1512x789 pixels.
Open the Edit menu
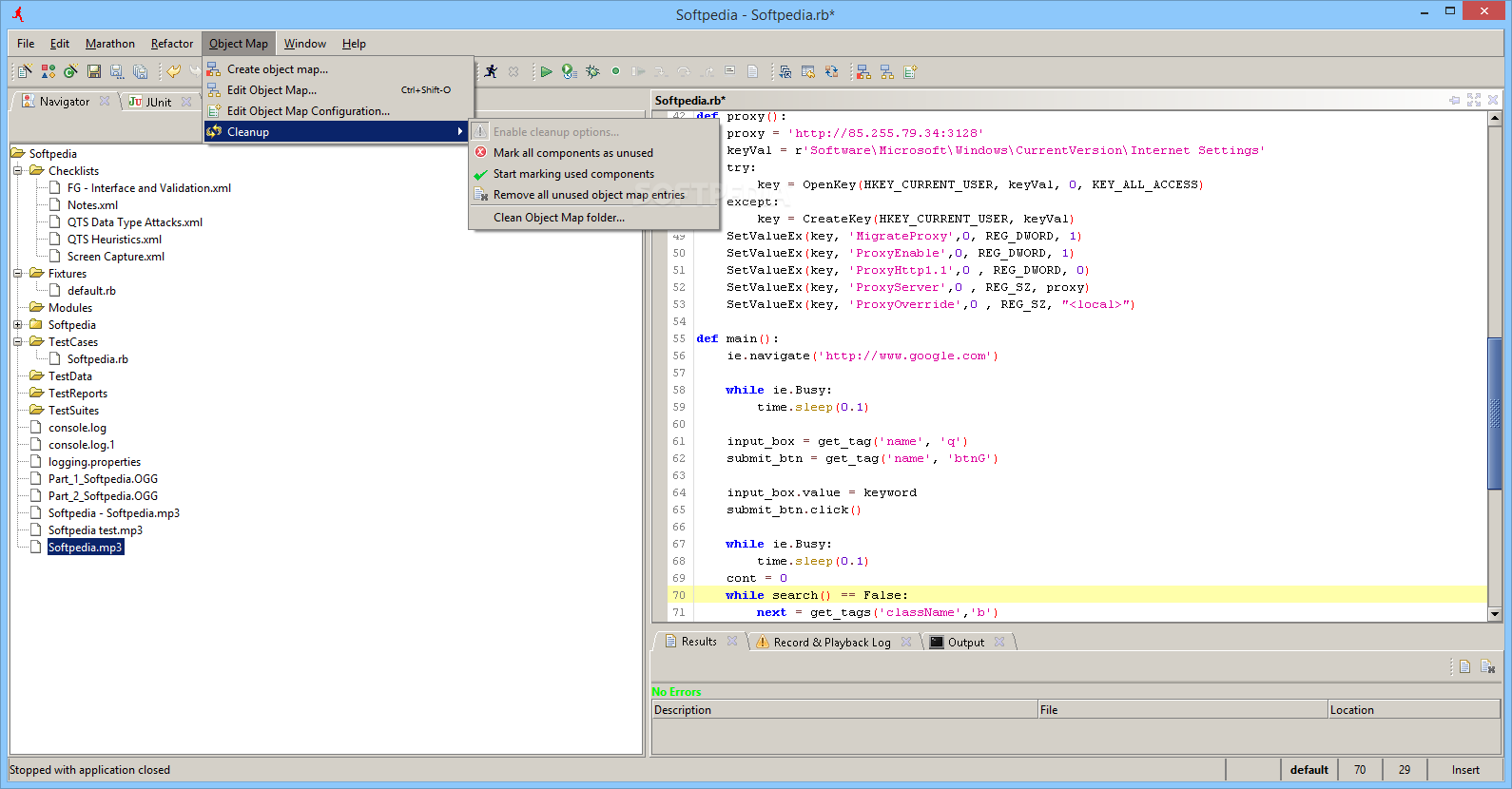[60, 44]
